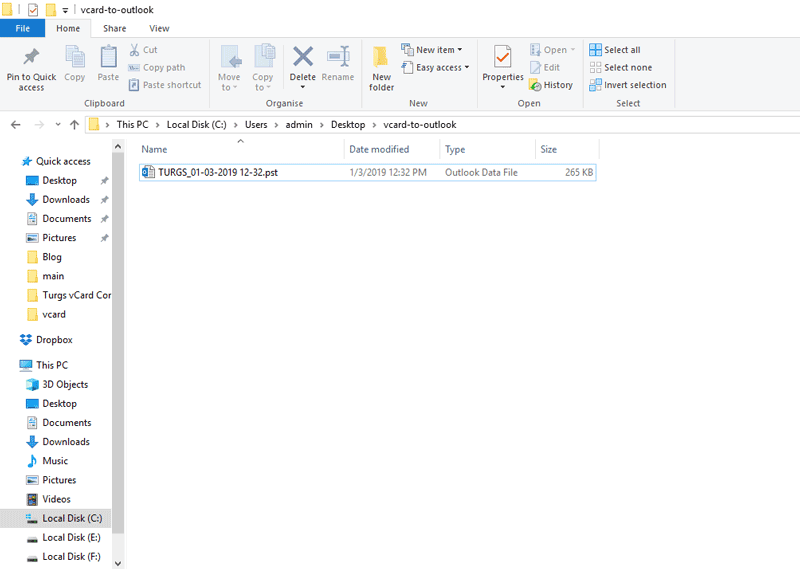The height and width of the screenshot is (569, 800).
Task: Click the Forward navigation arrow
Action: pos(39,125)
